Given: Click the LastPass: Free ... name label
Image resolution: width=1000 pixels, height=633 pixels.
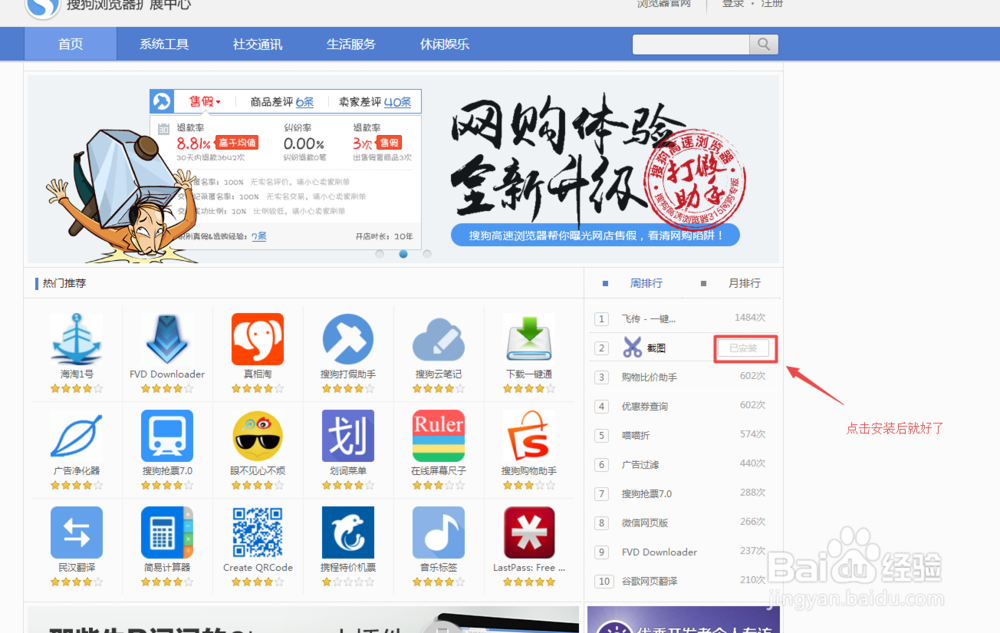Looking at the screenshot, I should click(x=529, y=567).
